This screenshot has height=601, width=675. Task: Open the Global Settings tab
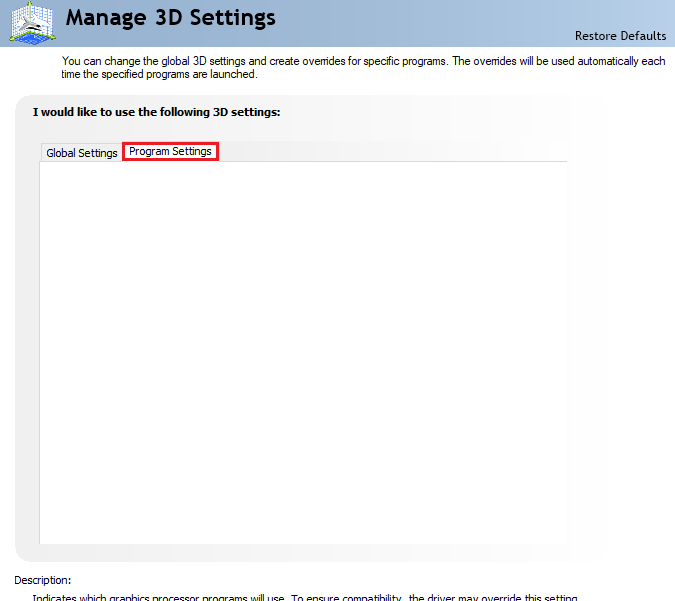(x=82, y=153)
